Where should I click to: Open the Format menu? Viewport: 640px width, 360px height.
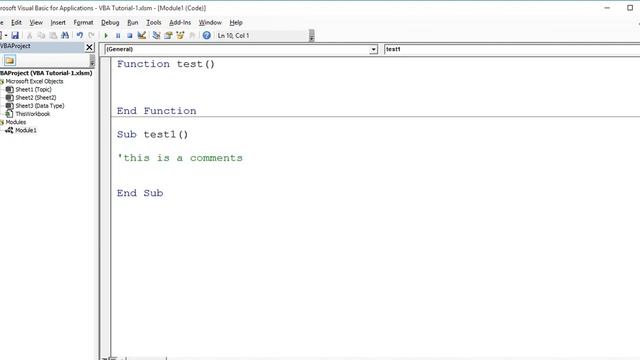pyautogui.click(x=83, y=22)
